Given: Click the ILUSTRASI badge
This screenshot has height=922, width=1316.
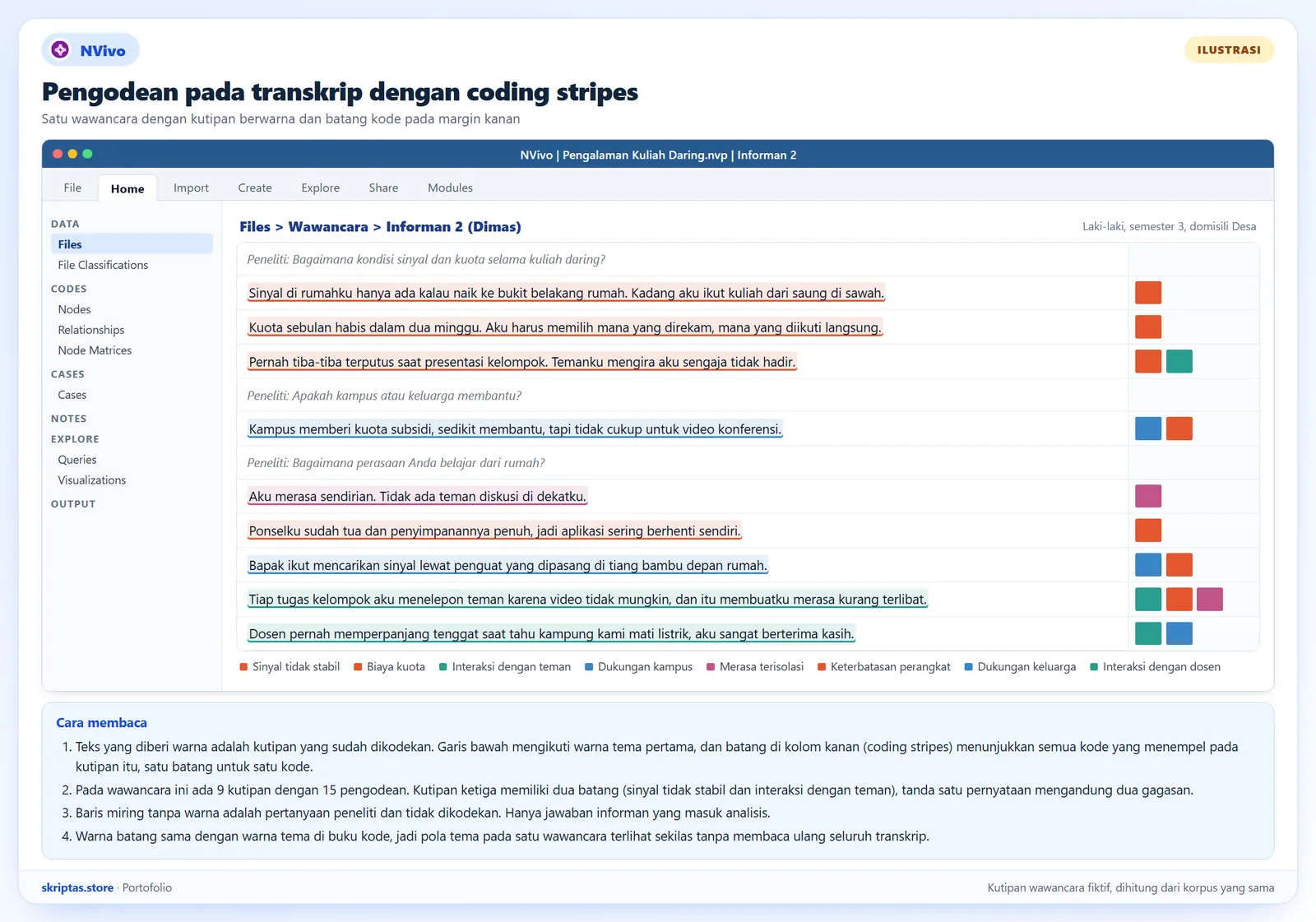Looking at the screenshot, I should (1229, 50).
